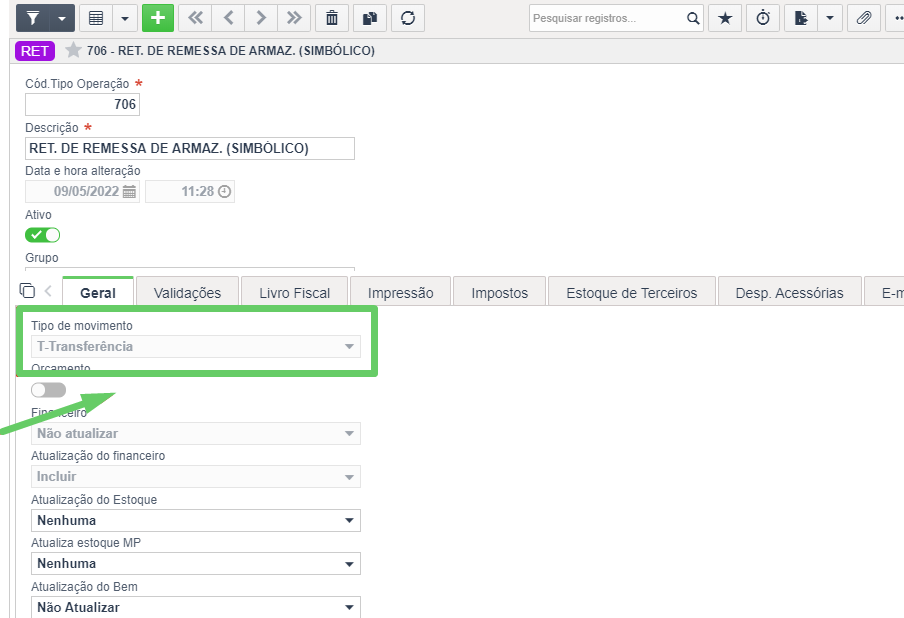Jump to the last record
The height and width of the screenshot is (618, 904).
[x=294, y=18]
